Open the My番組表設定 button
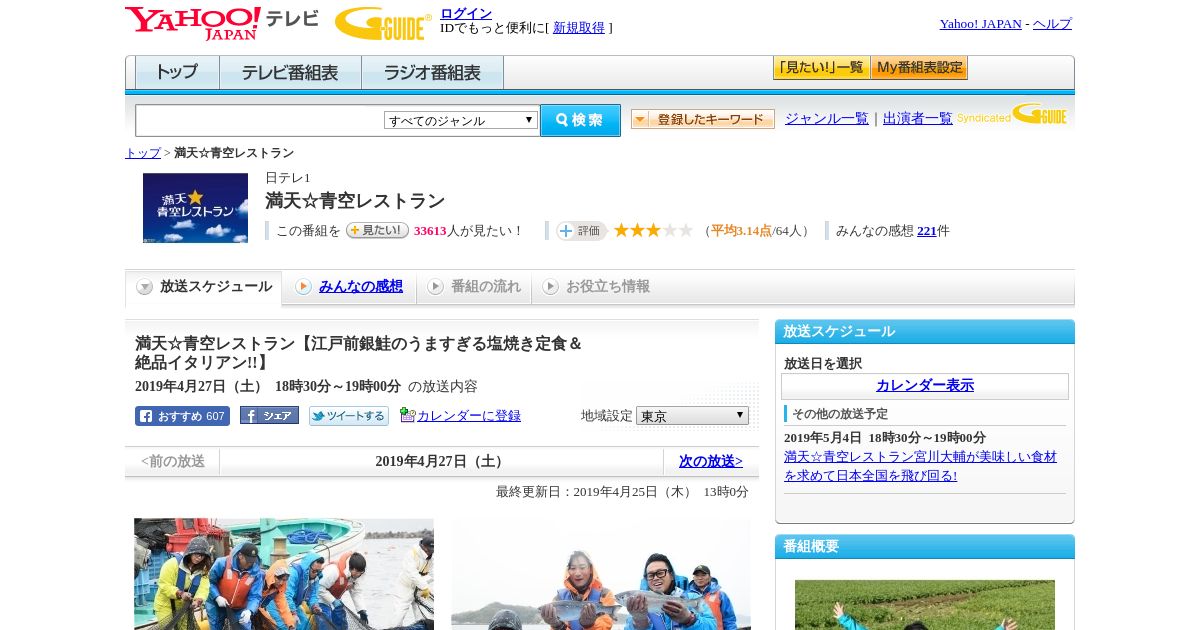The height and width of the screenshot is (630, 1200). (919, 68)
